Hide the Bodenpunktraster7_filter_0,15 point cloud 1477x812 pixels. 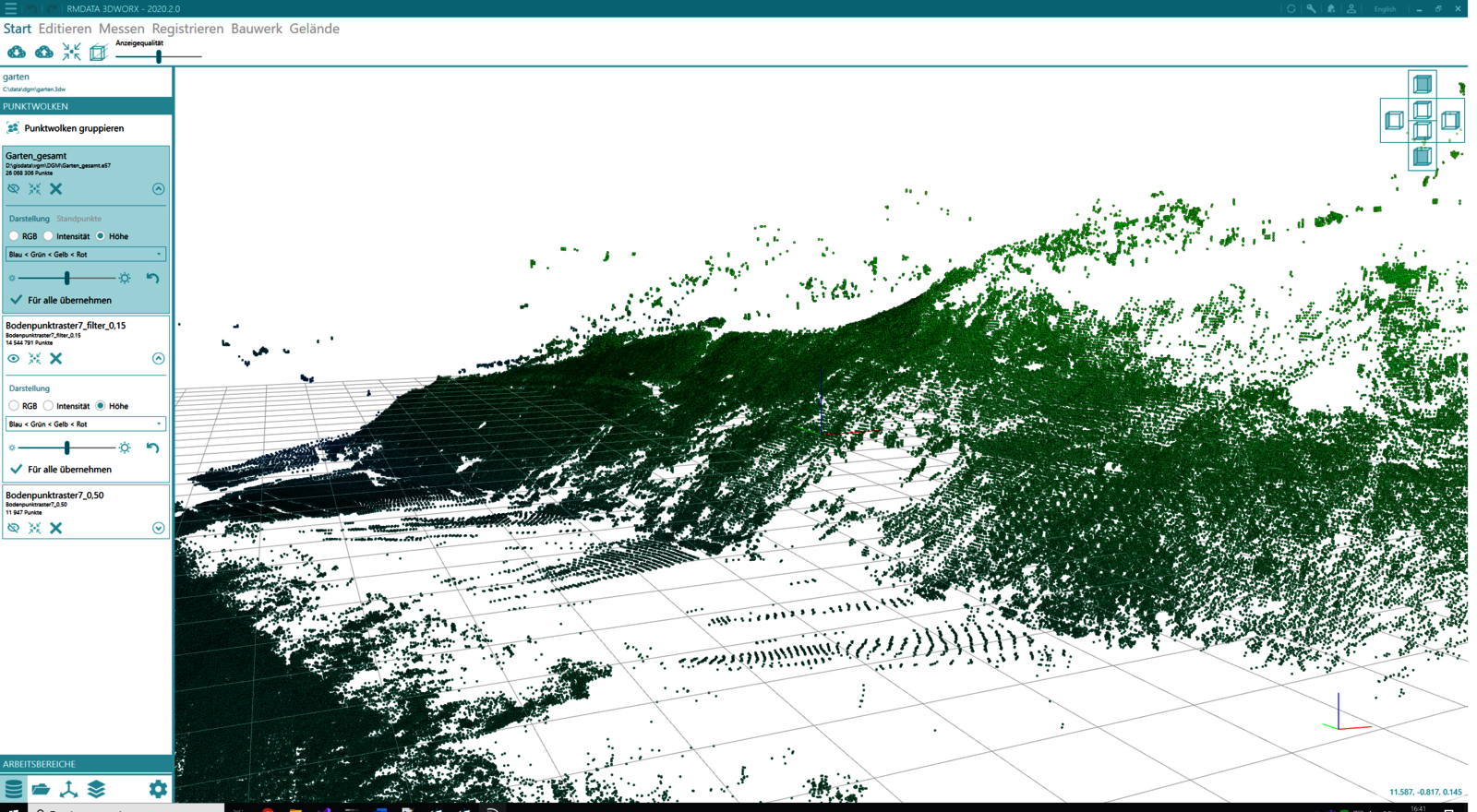[x=13, y=359]
